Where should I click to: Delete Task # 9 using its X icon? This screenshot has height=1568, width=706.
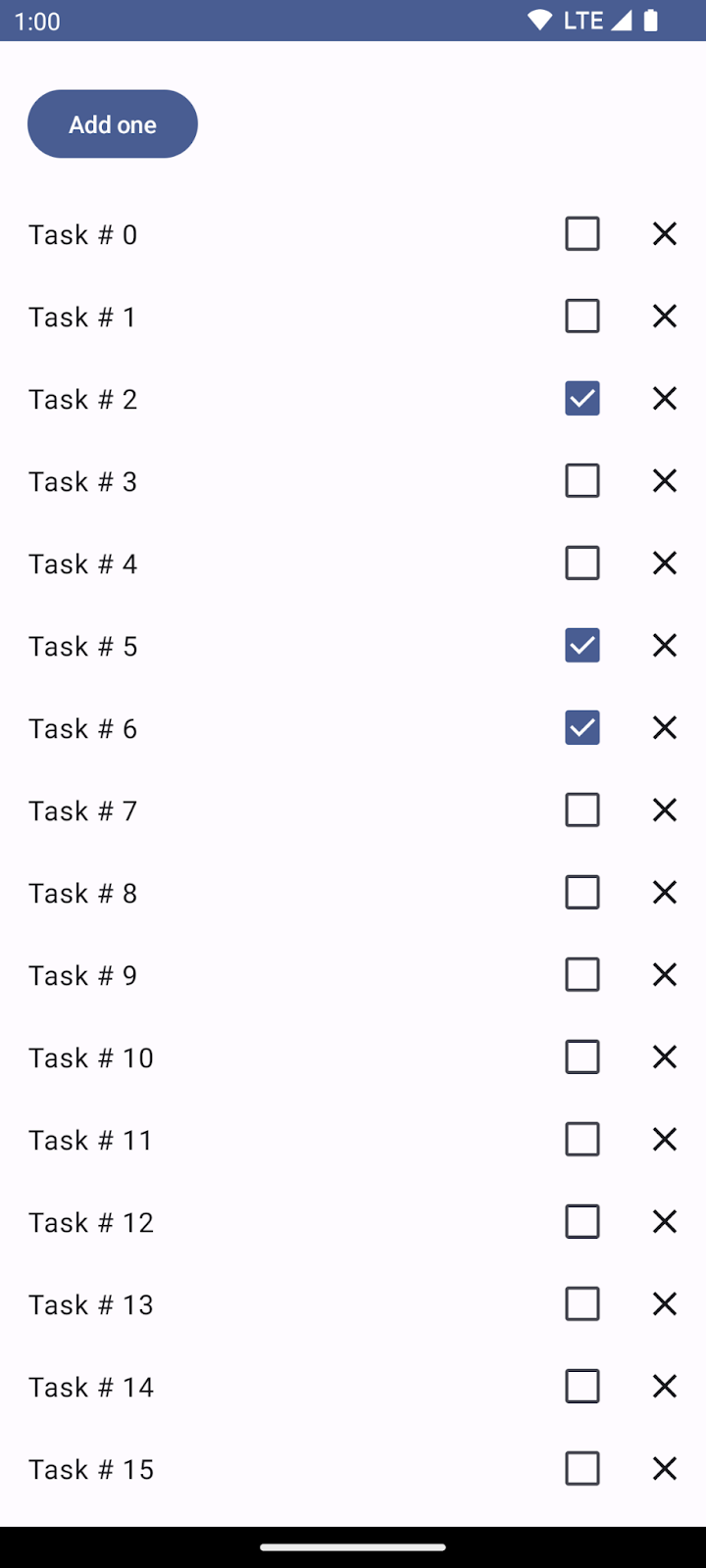tap(665, 975)
